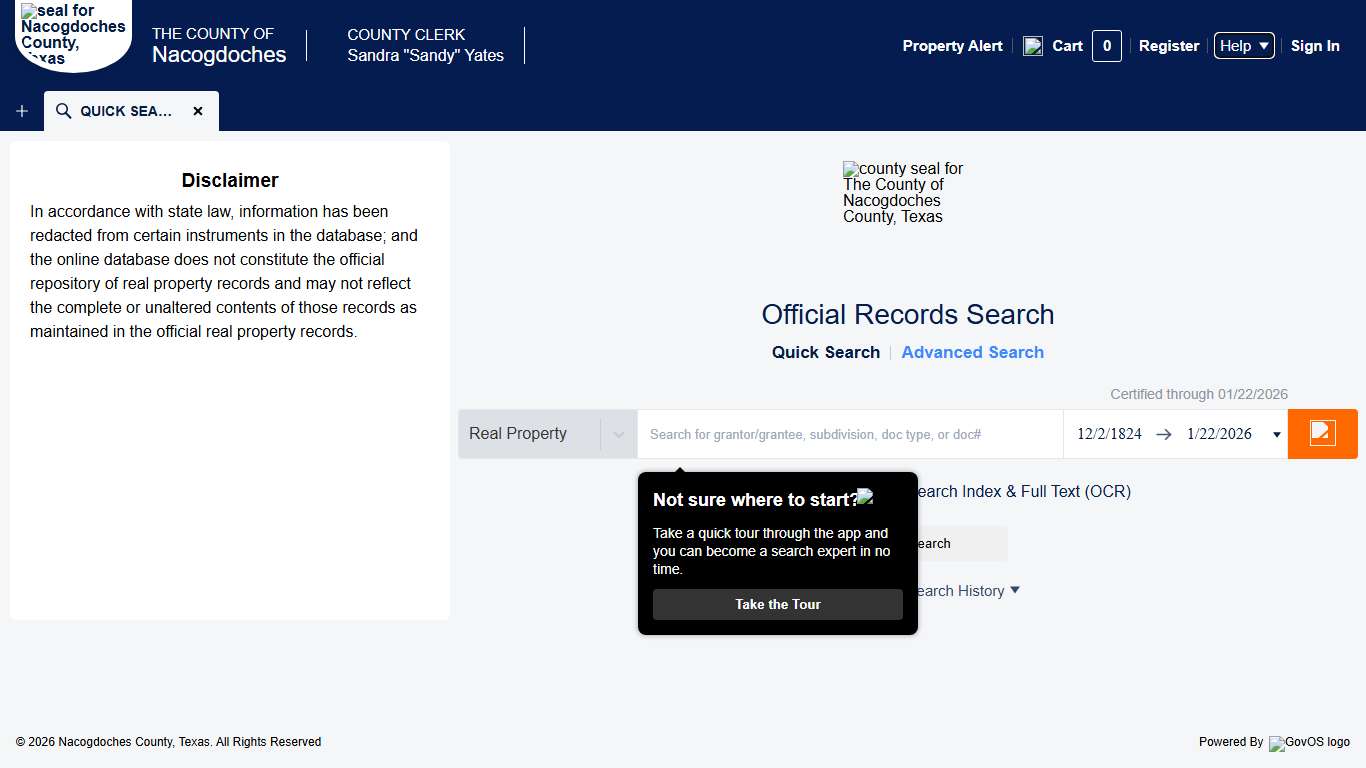Click the magnifying glass on the QUICK SEARCH tab
Viewport: 1366px width, 768px height.
(62, 111)
